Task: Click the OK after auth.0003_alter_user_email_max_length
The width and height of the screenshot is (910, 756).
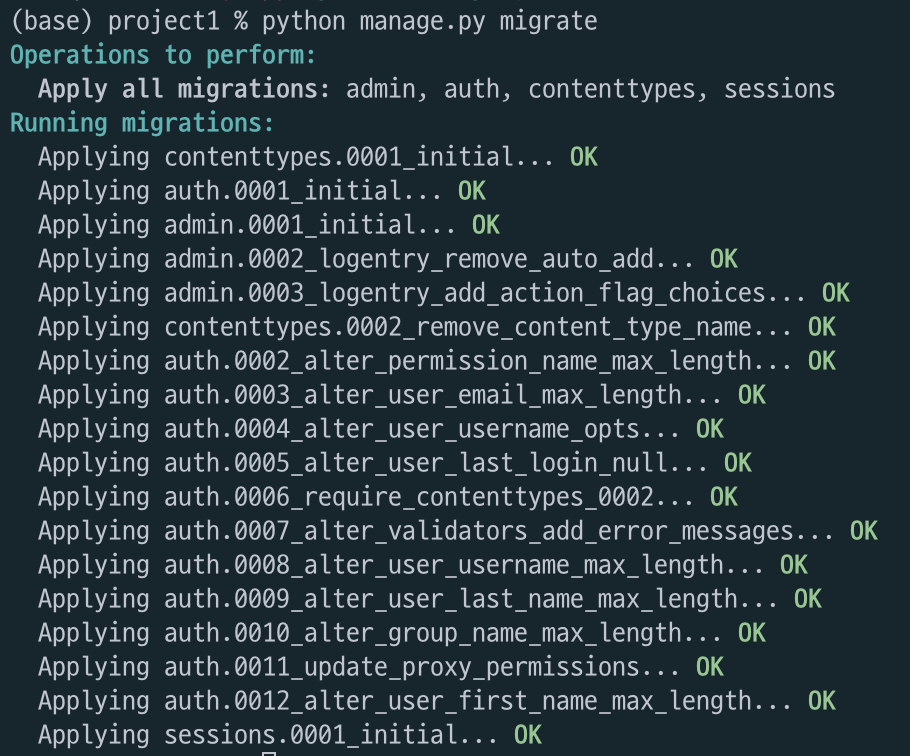Action: pyautogui.click(x=752, y=396)
